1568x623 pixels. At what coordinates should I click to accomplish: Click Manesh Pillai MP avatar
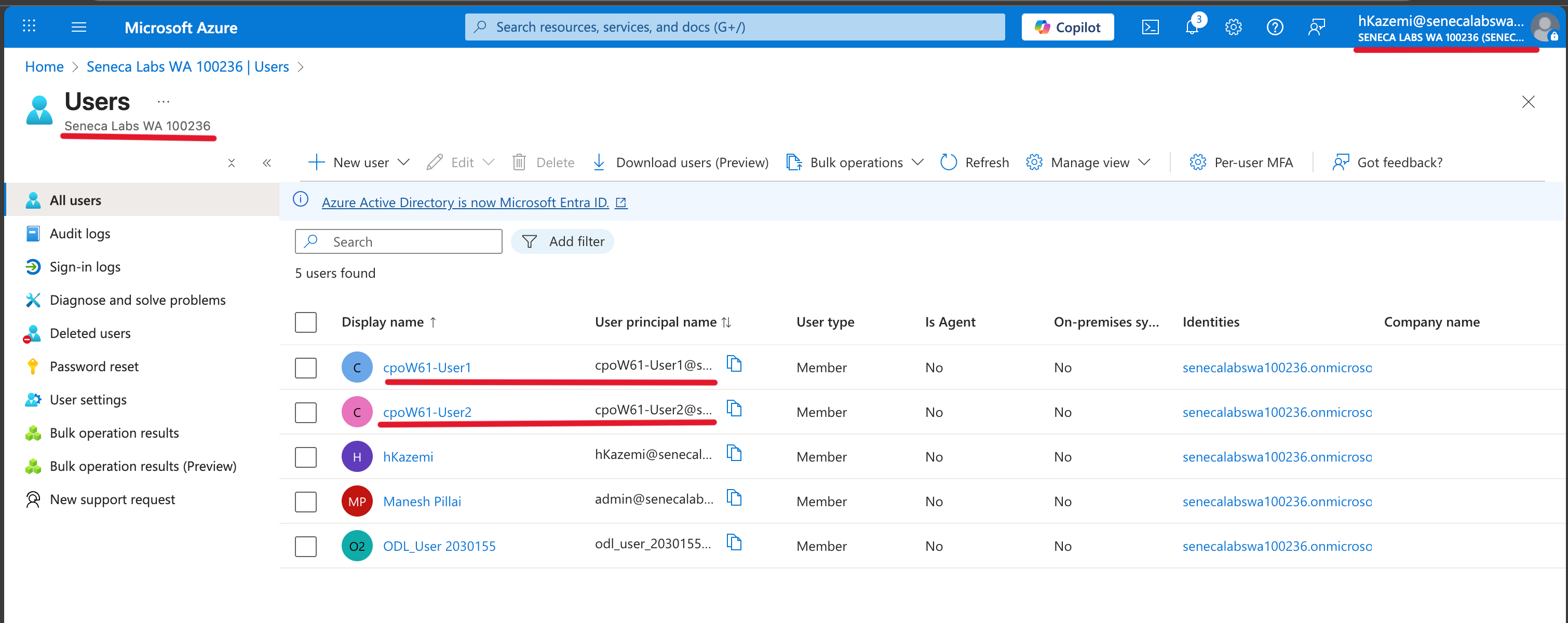tap(357, 502)
